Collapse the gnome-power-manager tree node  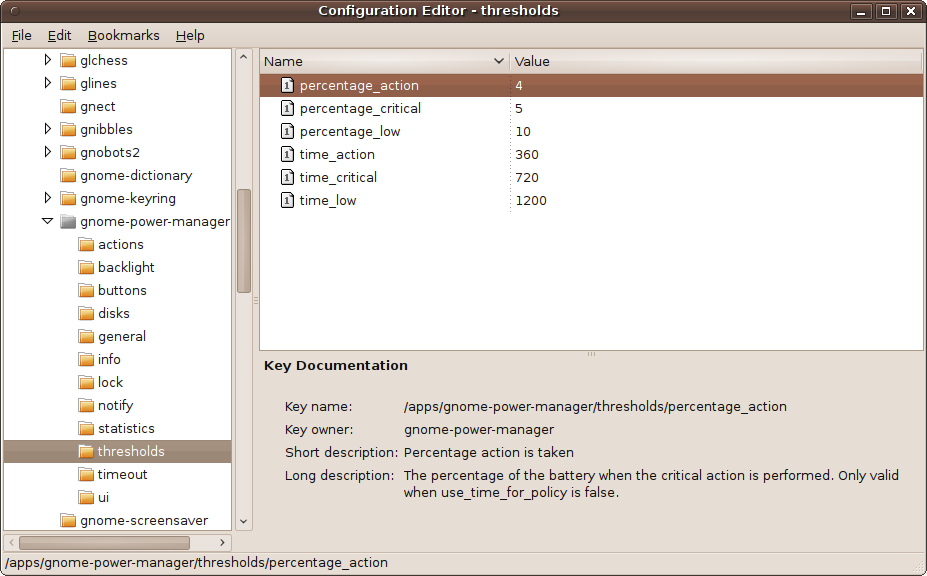pos(48,221)
